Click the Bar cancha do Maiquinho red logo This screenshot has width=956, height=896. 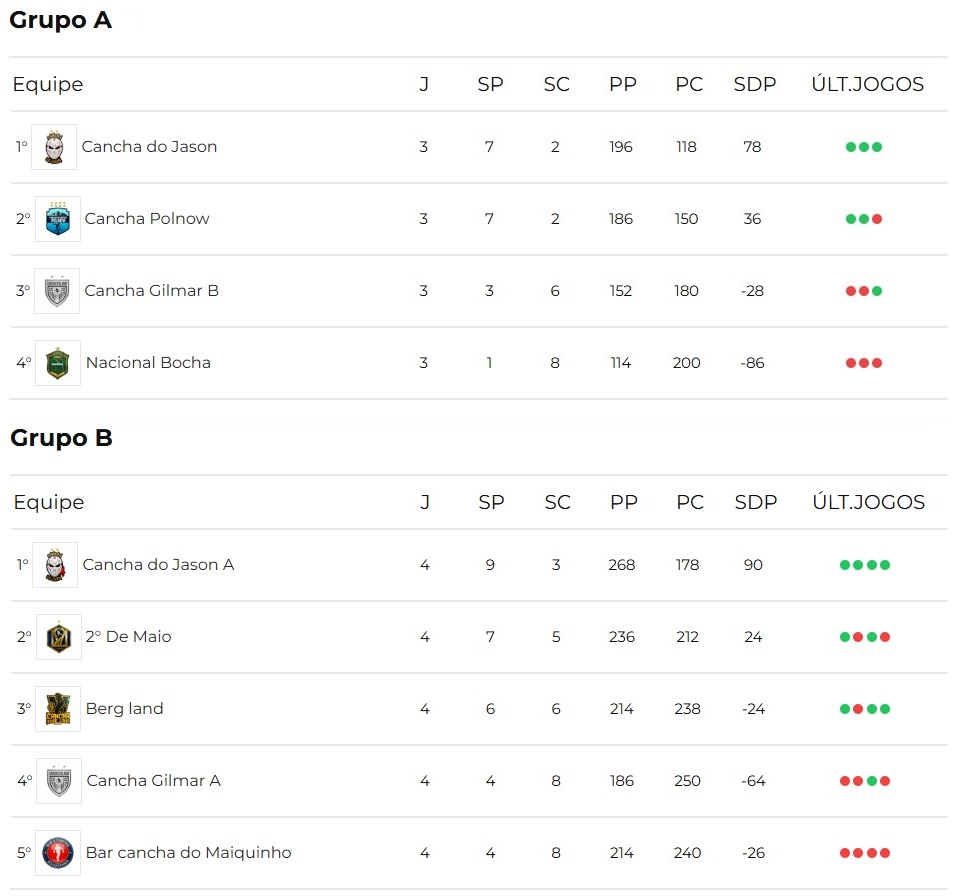[x=58, y=853]
